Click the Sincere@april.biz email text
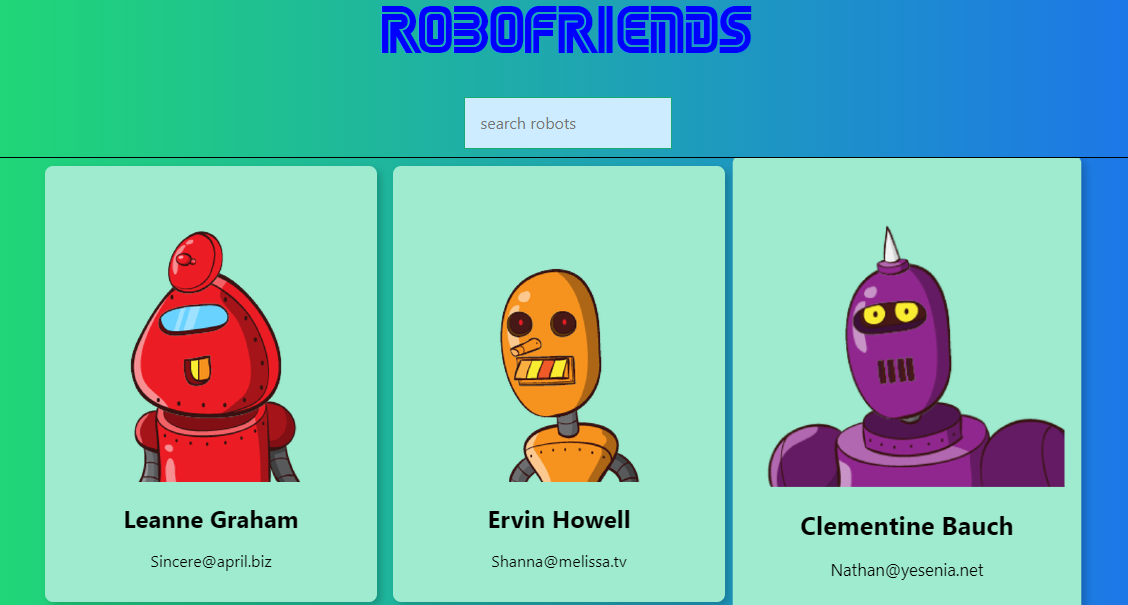The height and width of the screenshot is (605, 1128). 211,562
